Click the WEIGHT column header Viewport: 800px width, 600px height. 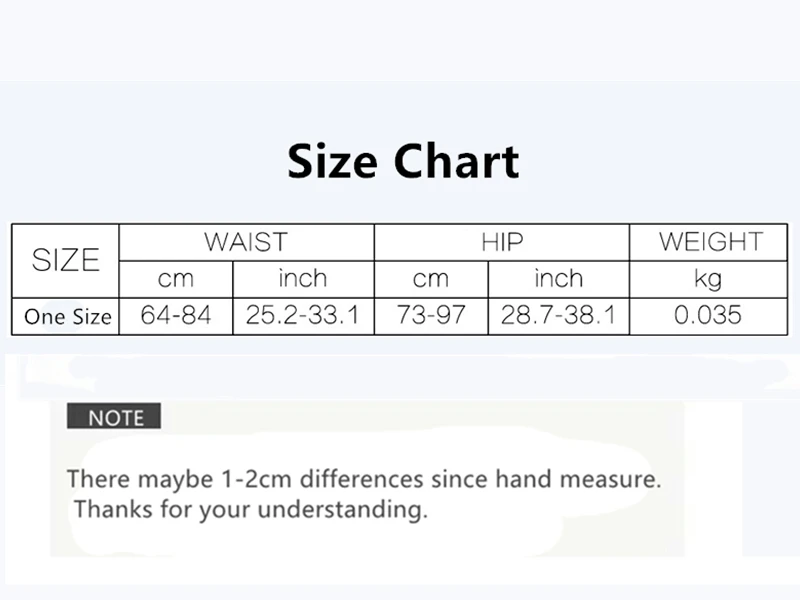click(x=709, y=242)
